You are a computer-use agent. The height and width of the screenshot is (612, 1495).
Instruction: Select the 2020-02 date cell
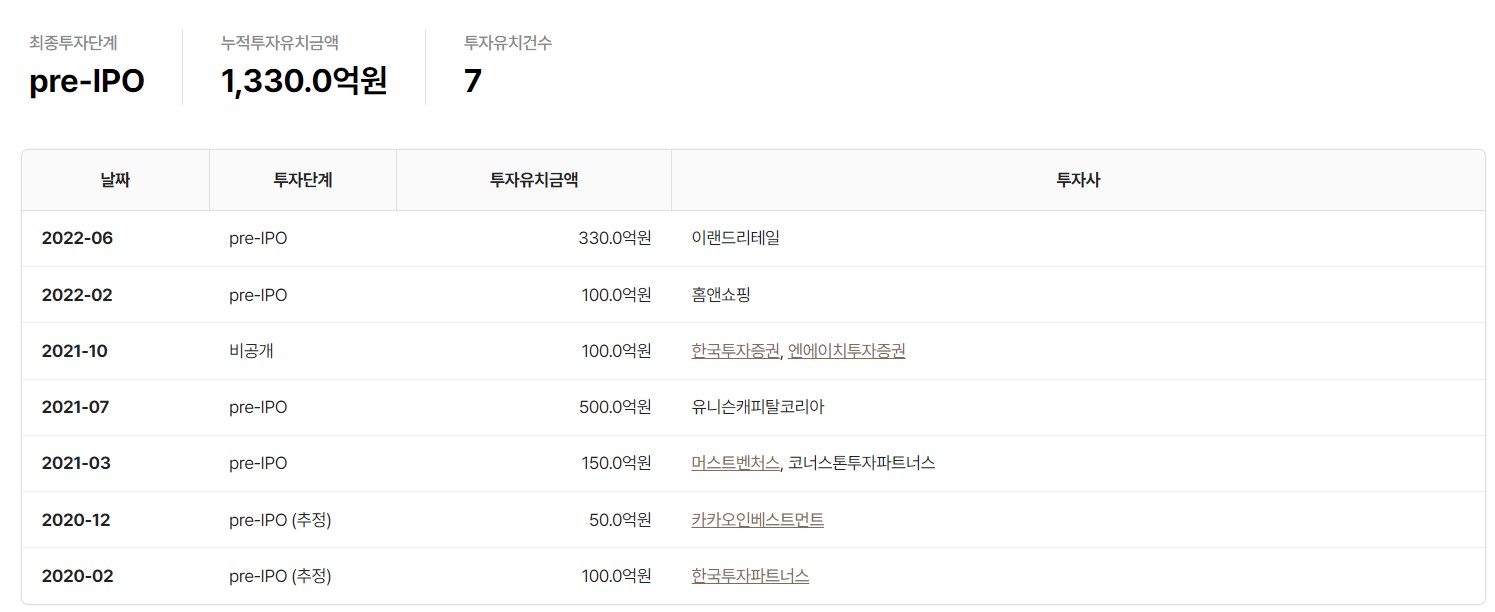pos(77,576)
